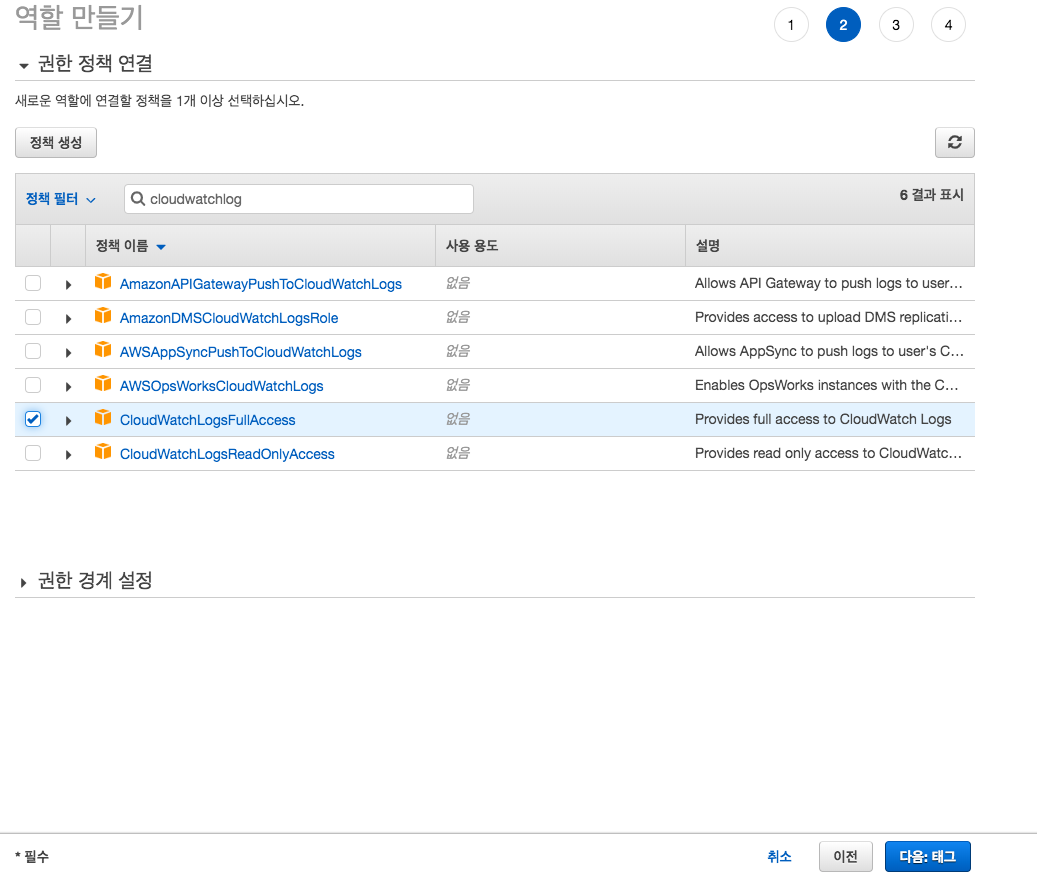Image resolution: width=1037 pixels, height=876 pixels.
Task: Check the AWSOpsWorksCloudWatchLogs checkbox
Action: tap(33, 385)
